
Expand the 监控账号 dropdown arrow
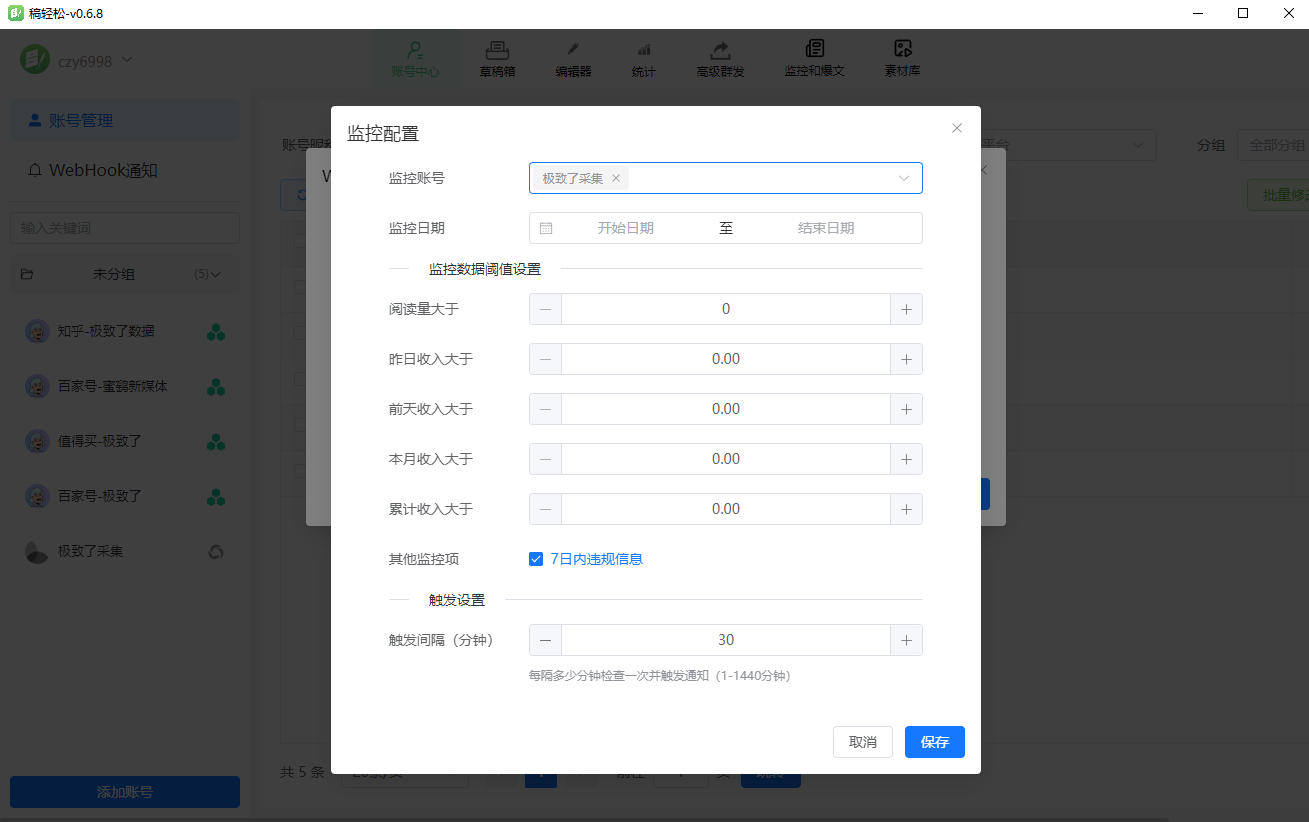(x=904, y=178)
